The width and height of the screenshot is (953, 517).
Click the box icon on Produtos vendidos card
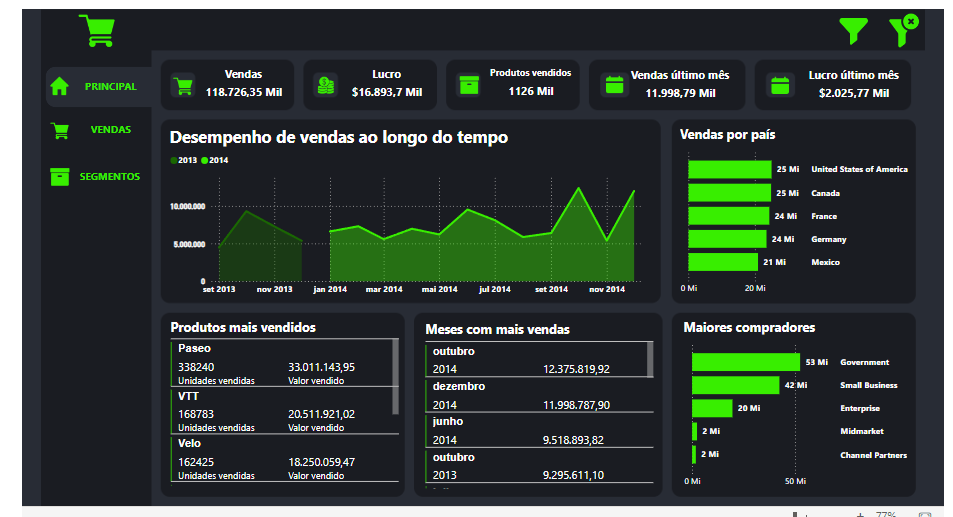(x=469, y=85)
